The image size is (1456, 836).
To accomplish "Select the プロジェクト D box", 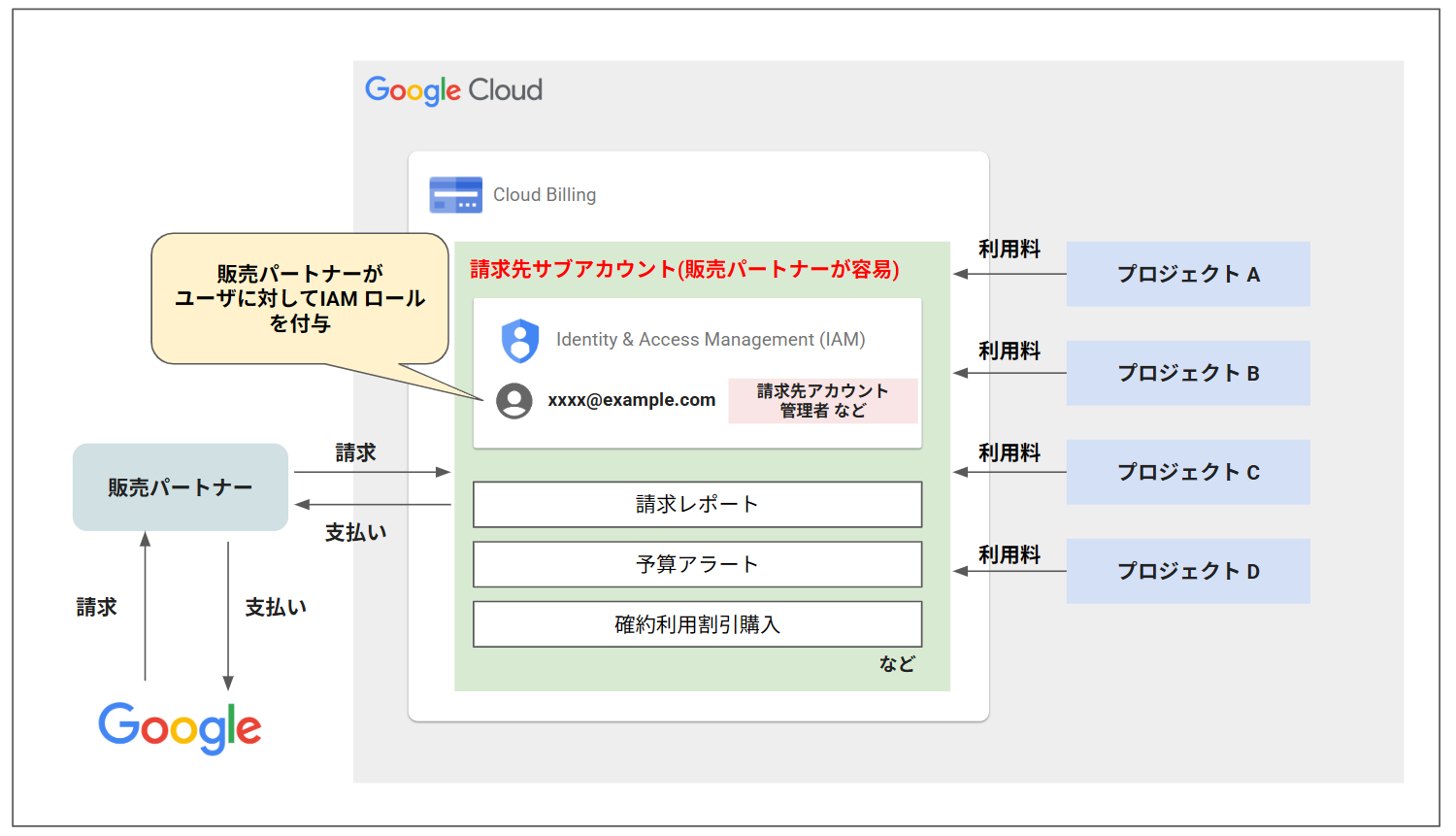I will coord(1188,571).
